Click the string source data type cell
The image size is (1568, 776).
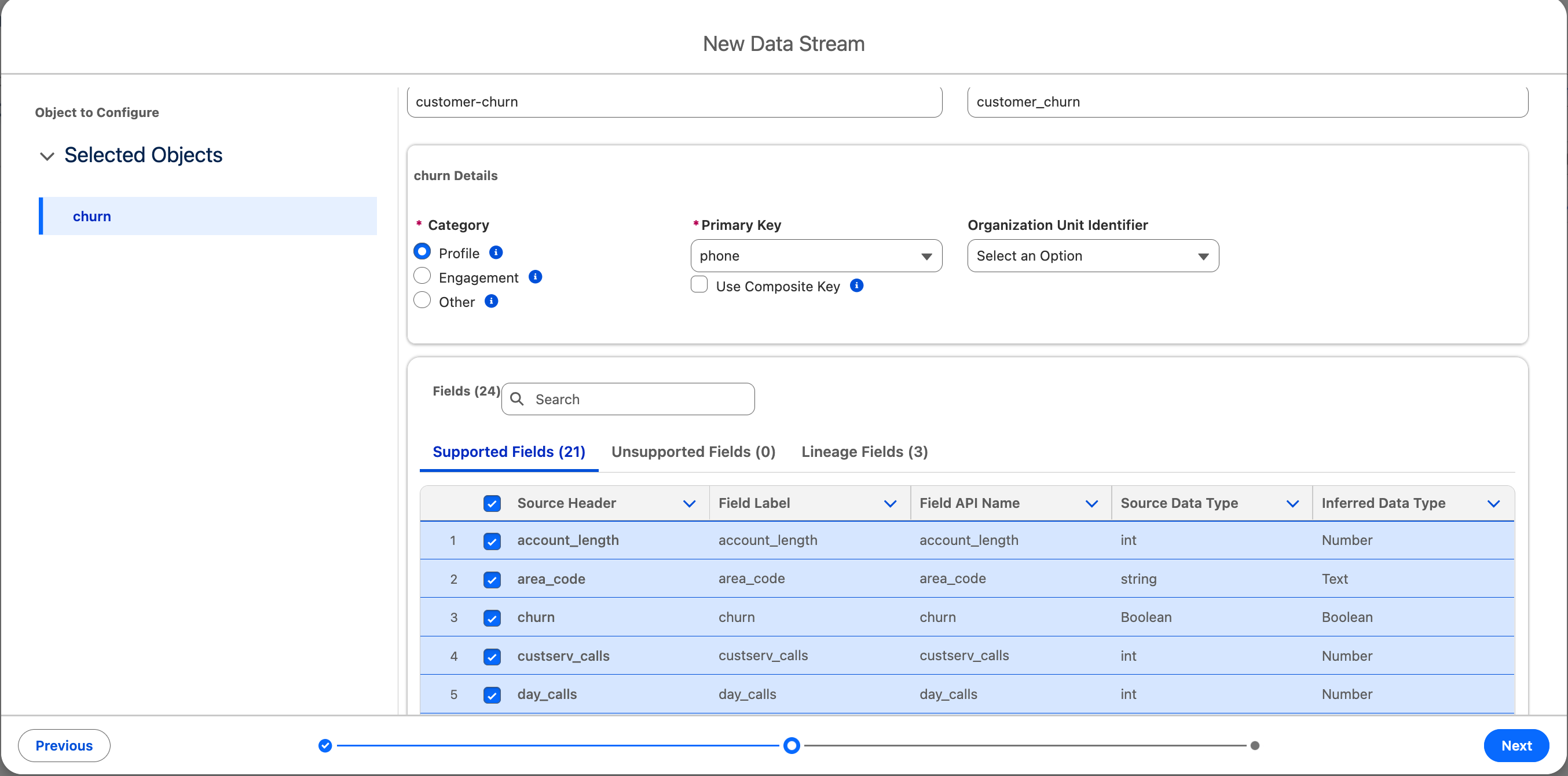click(x=1211, y=579)
